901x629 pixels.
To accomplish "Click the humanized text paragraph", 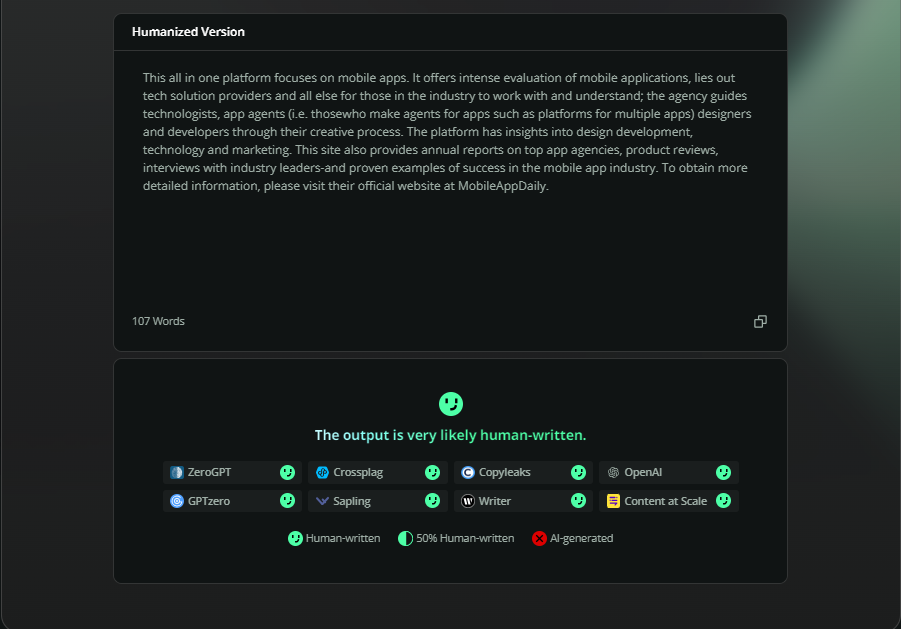I will click(x=447, y=132).
